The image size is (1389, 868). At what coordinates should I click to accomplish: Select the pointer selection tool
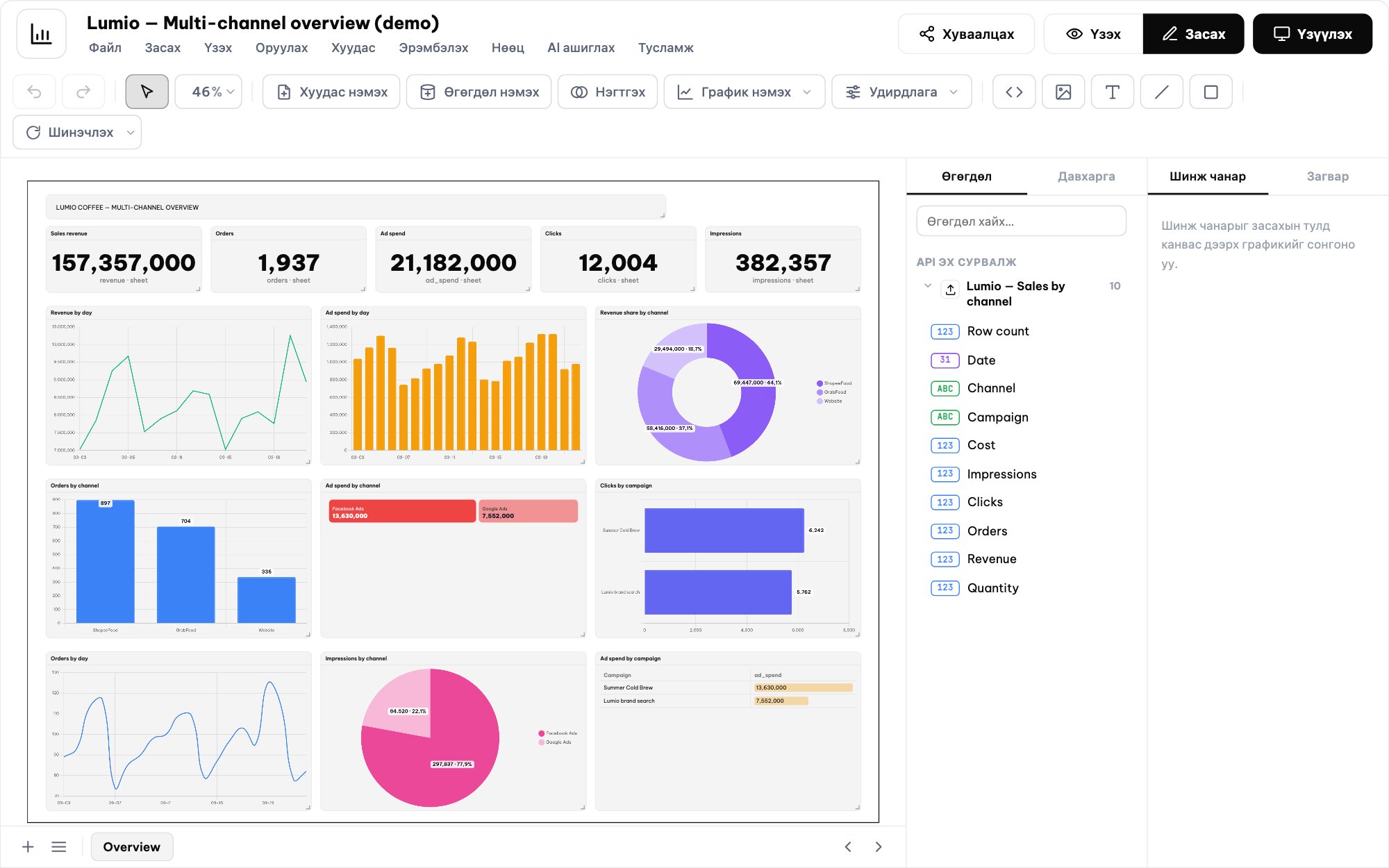(147, 92)
